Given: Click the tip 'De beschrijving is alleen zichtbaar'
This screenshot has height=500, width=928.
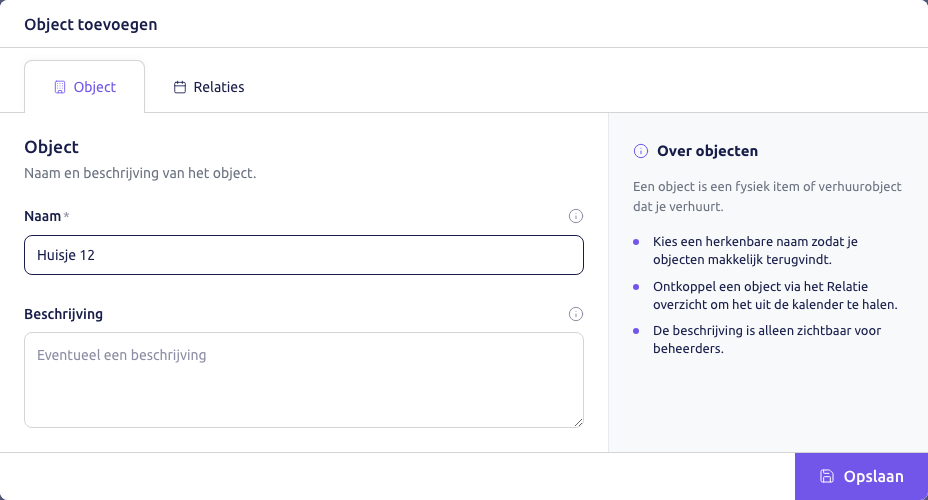Looking at the screenshot, I should coord(767,339).
